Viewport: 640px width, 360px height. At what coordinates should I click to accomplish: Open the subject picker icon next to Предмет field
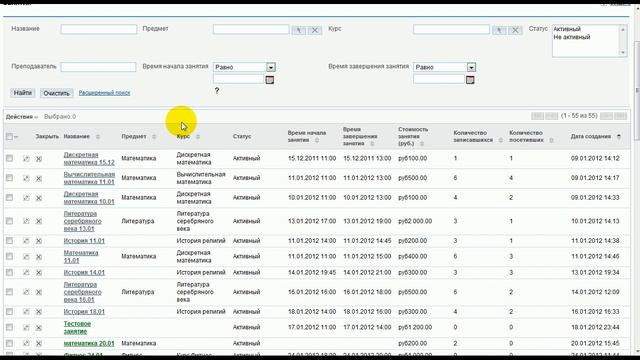299,30
